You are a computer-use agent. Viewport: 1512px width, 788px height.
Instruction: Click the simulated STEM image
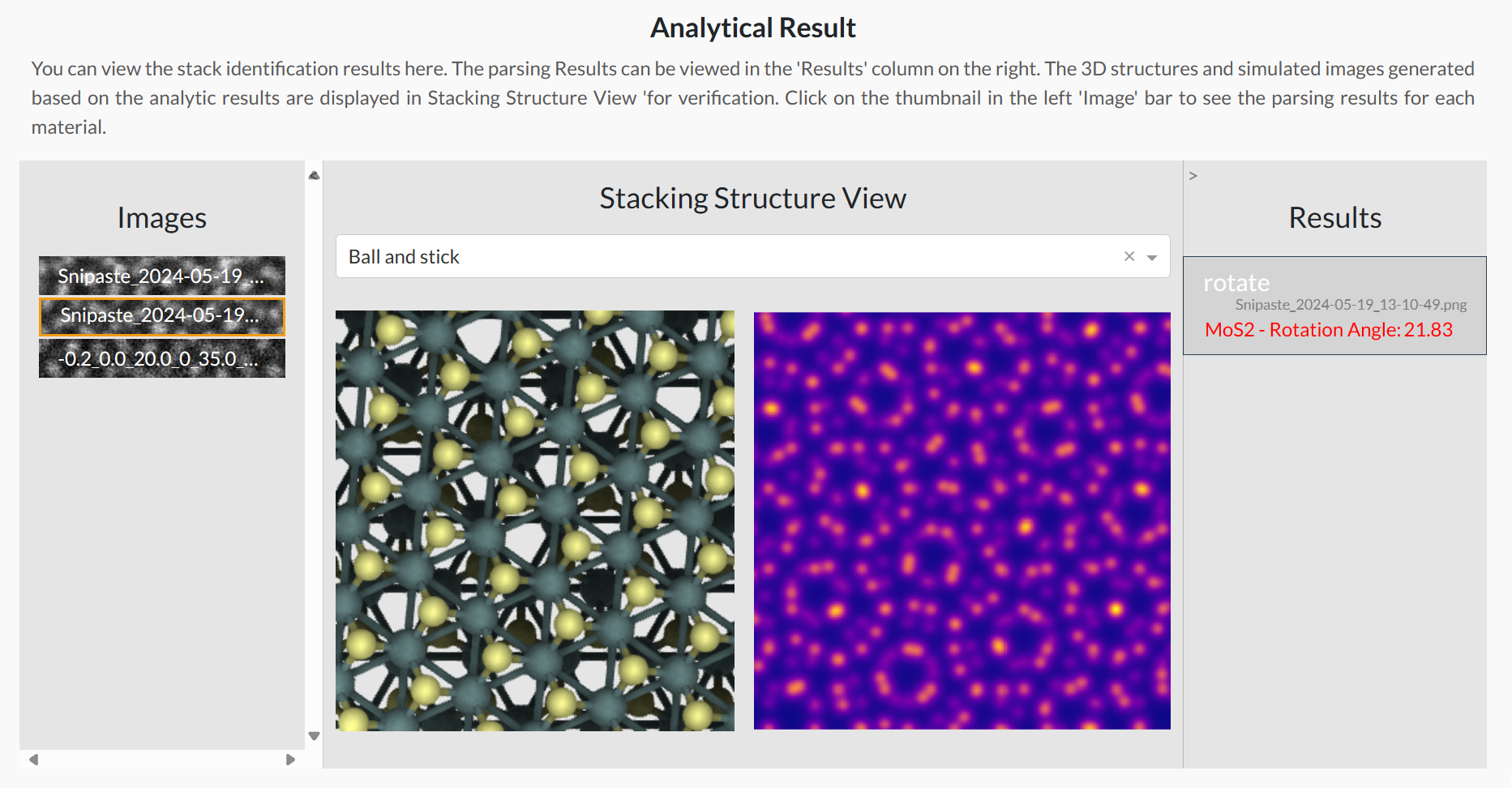coord(962,519)
